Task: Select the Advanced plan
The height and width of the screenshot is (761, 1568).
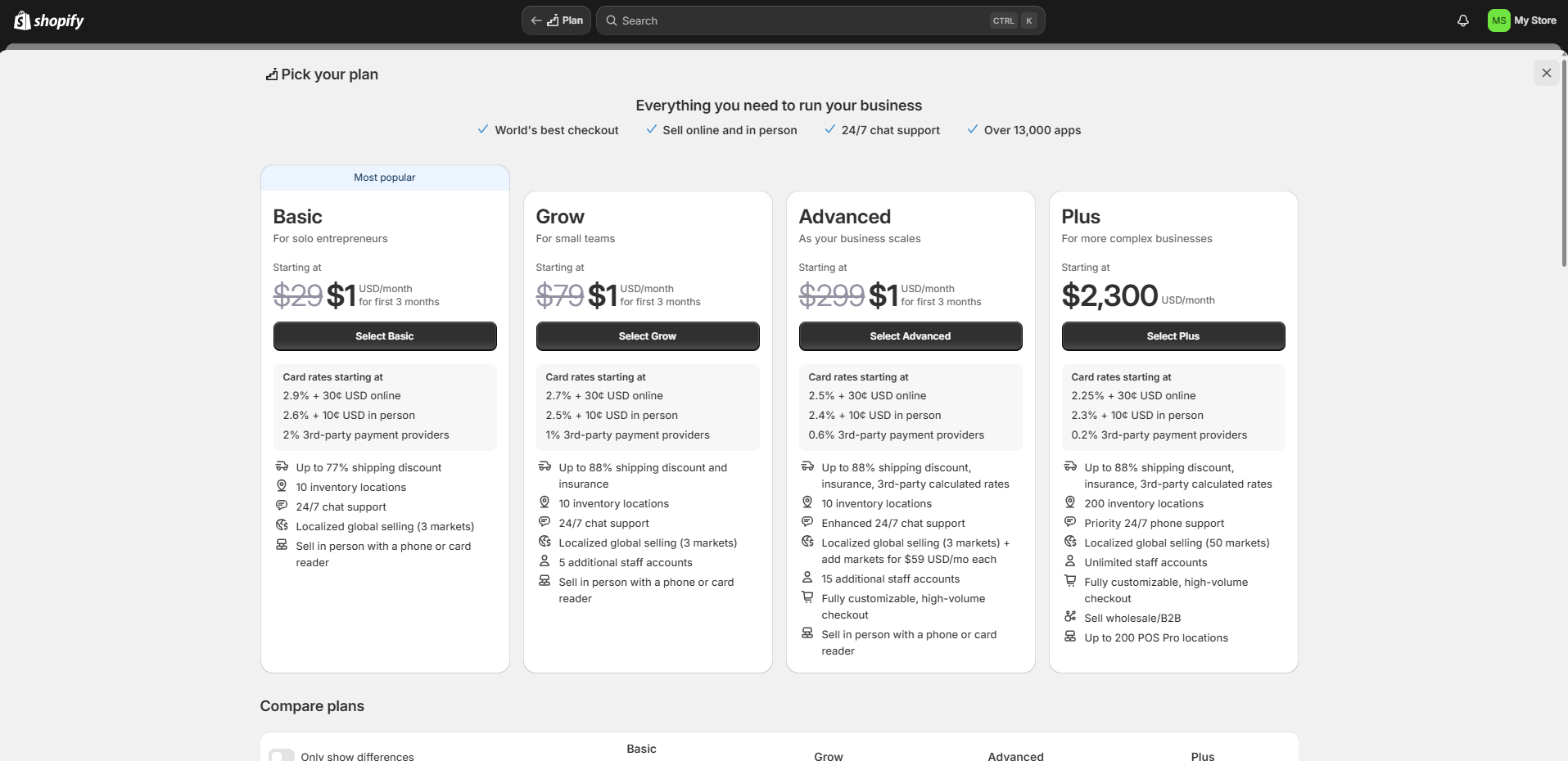Action: (x=911, y=336)
